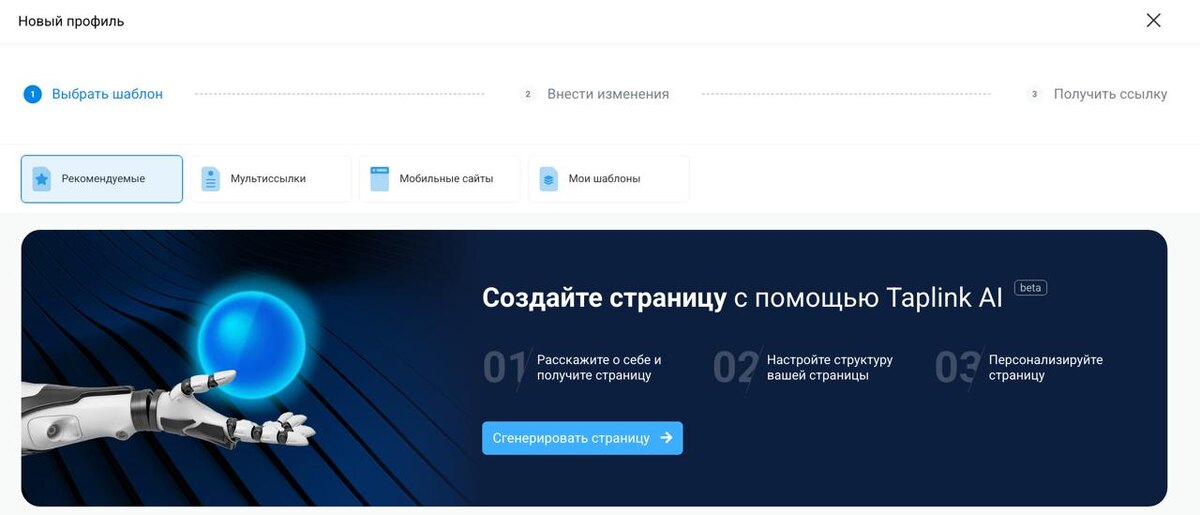Image resolution: width=1200 pixels, height=515 pixels.
Task: Open the Мои шаблоны tab
Action: 609,179
